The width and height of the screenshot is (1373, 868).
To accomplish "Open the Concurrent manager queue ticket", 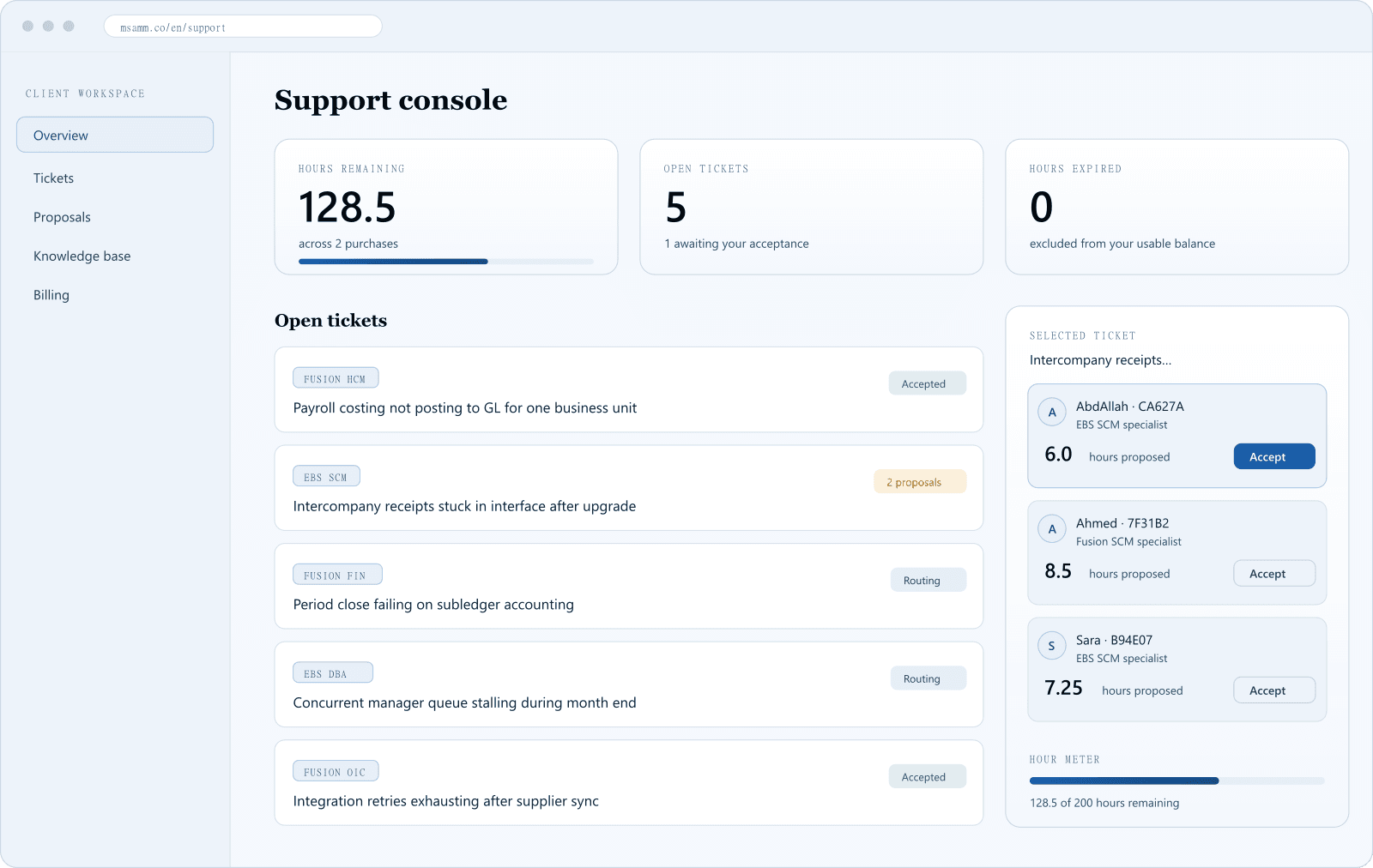I will [629, 684].
